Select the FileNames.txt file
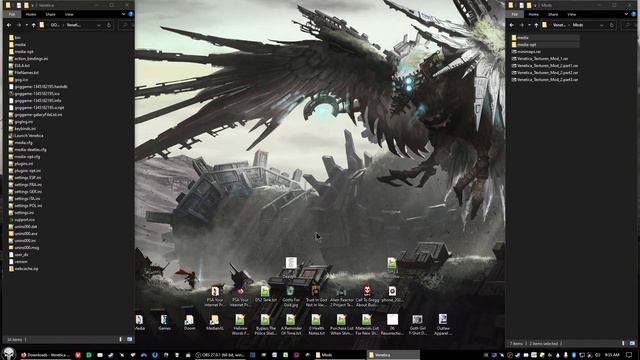 [x=24, y=73]
